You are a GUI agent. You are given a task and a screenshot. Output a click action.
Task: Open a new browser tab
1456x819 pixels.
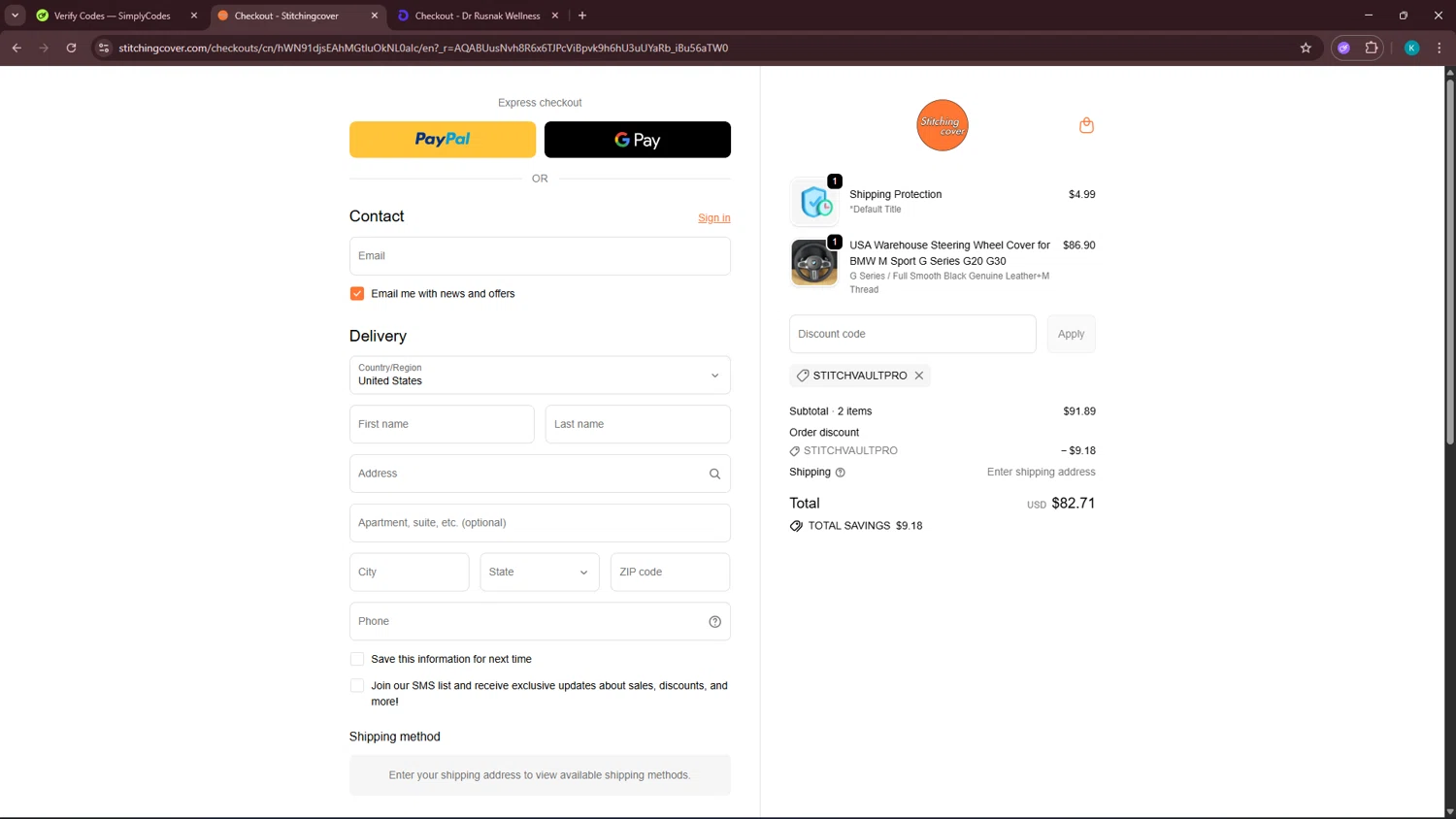582,16
